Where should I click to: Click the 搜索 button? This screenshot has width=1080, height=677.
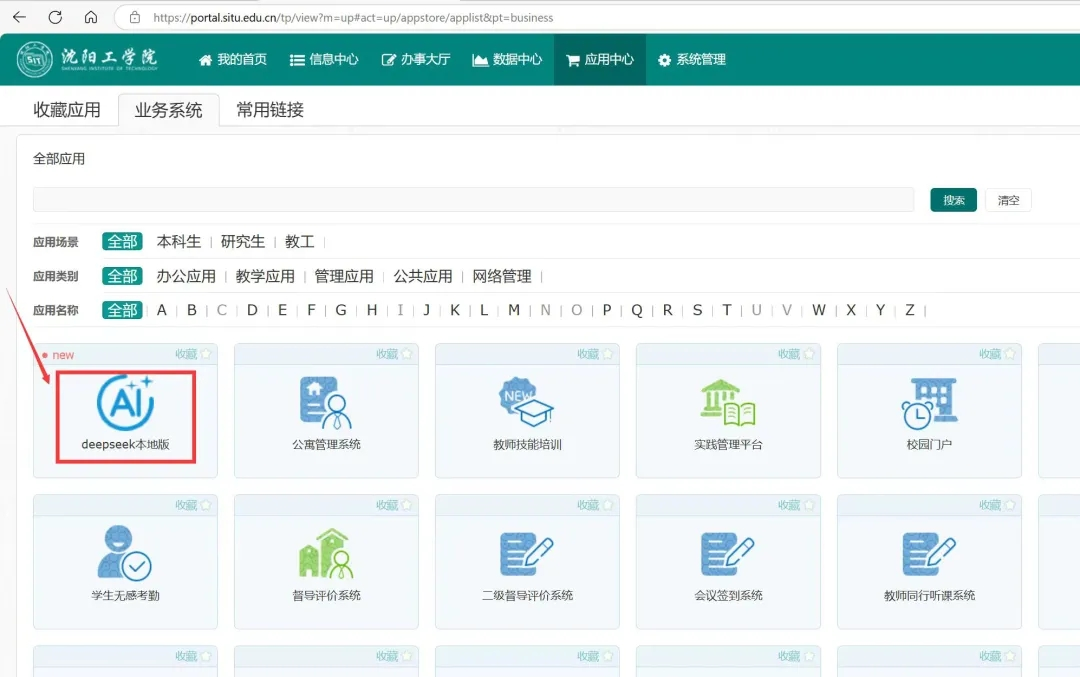tap(953, 200)
